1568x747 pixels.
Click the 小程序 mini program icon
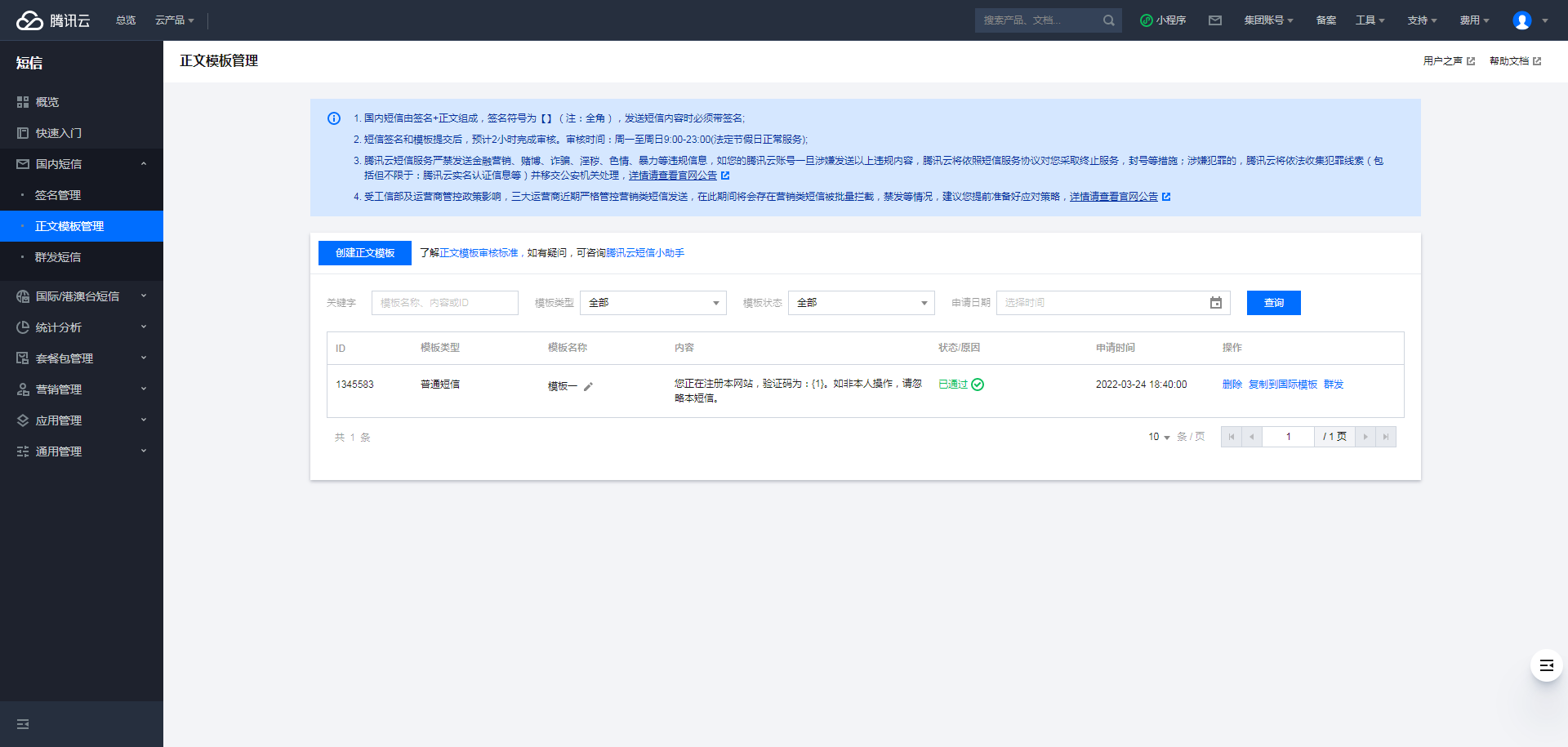1146,20
